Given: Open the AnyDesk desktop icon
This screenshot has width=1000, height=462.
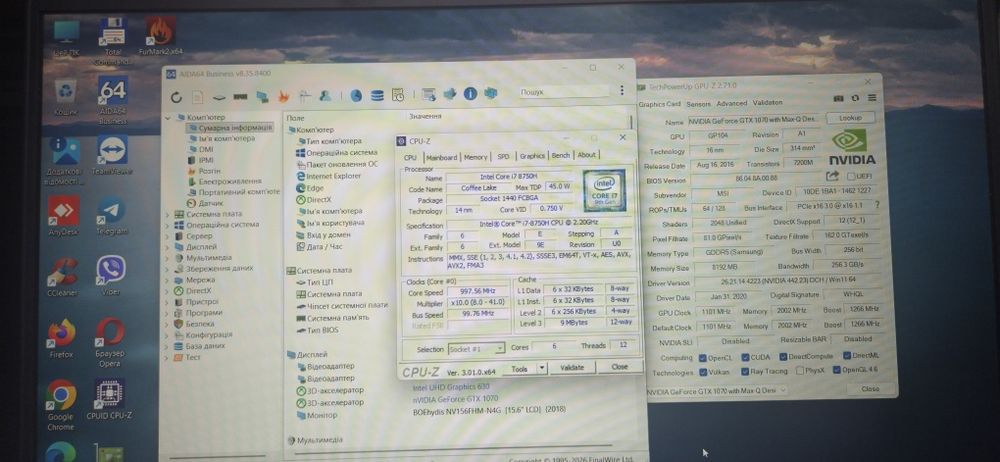Looking at the screenshot, I should pos(63,216).
